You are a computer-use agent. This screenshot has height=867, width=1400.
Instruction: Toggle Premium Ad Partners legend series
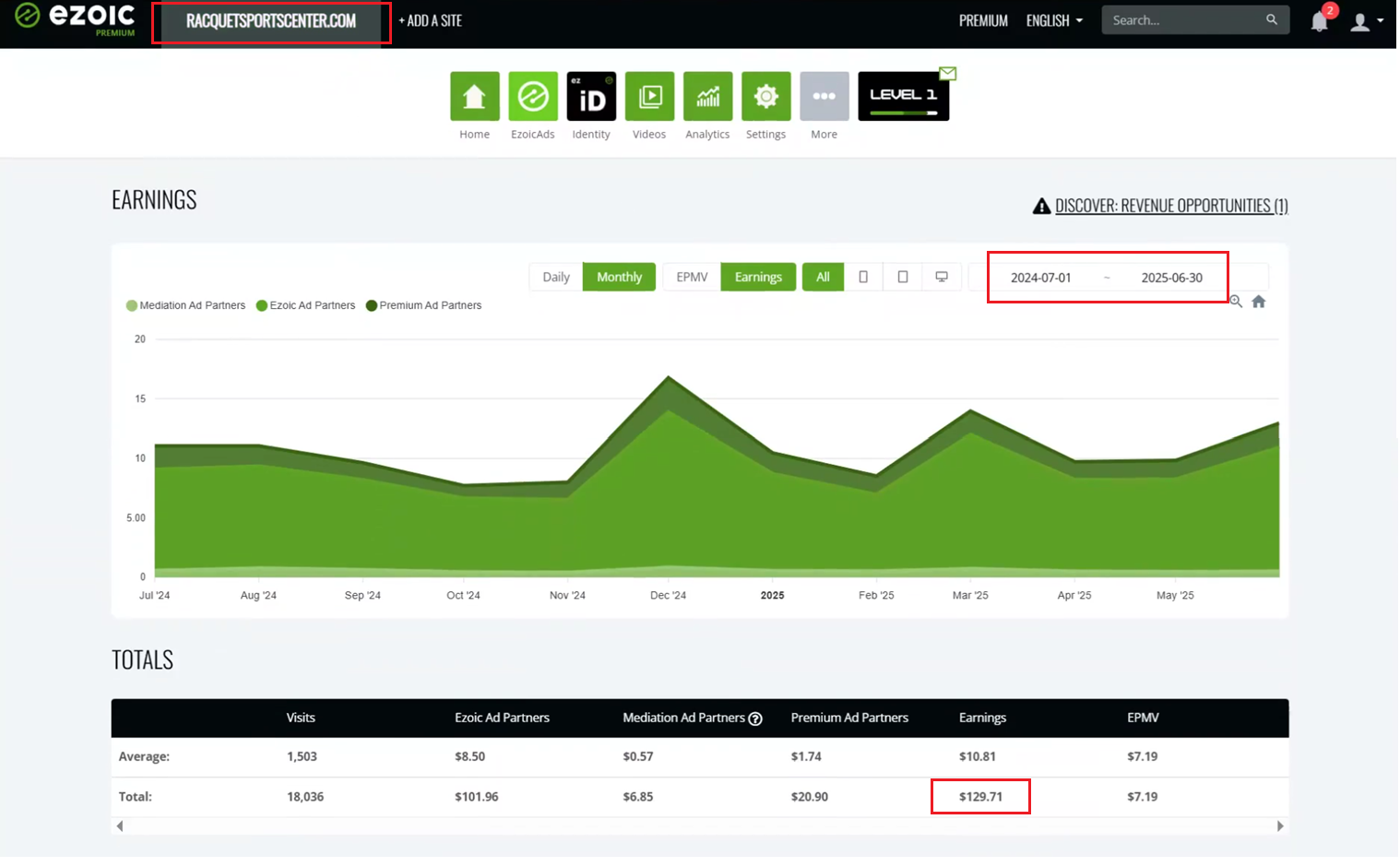click(x=423, y=305)
